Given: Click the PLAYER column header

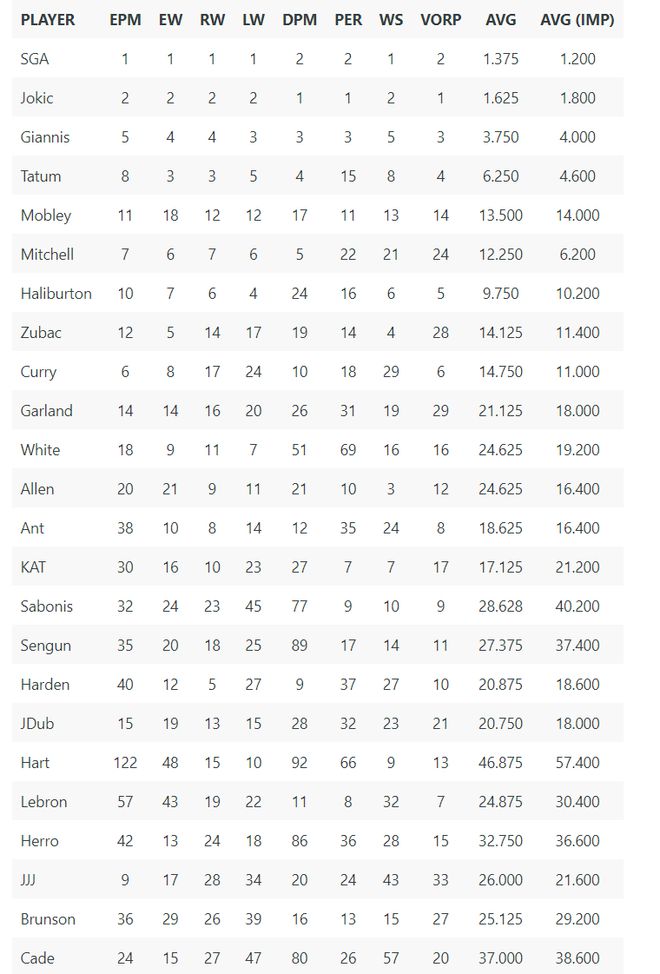Looking at the screenshot, I should coord(47,20).
